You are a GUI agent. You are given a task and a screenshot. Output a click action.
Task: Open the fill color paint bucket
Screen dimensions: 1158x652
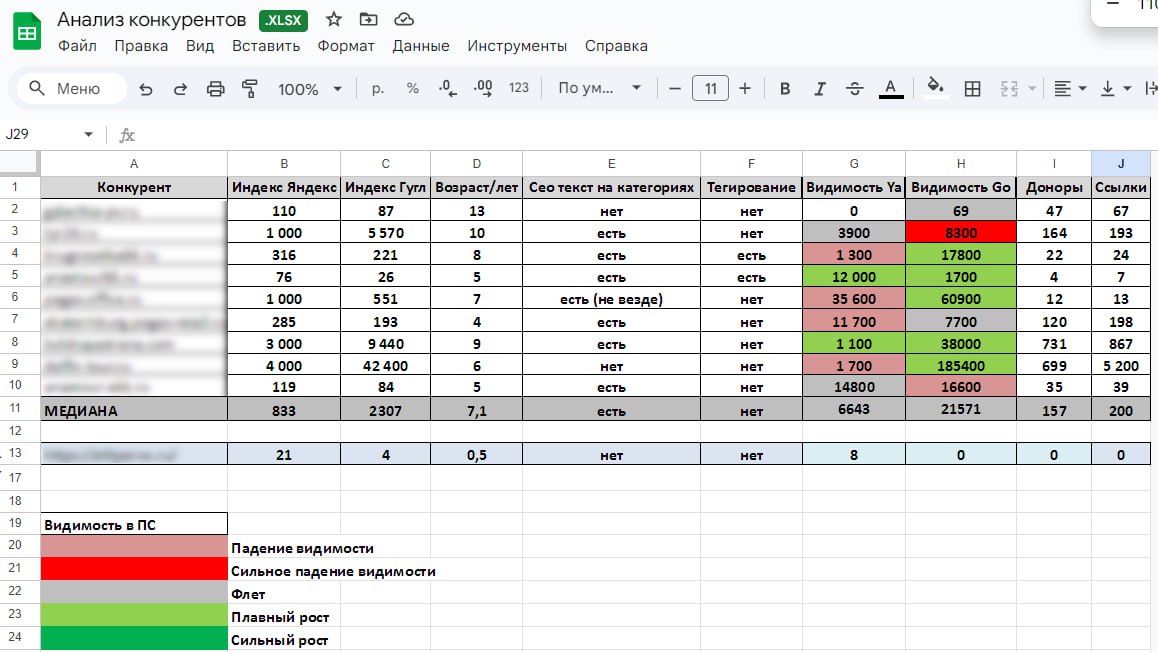pyautogui.click(x=936, y=88)
